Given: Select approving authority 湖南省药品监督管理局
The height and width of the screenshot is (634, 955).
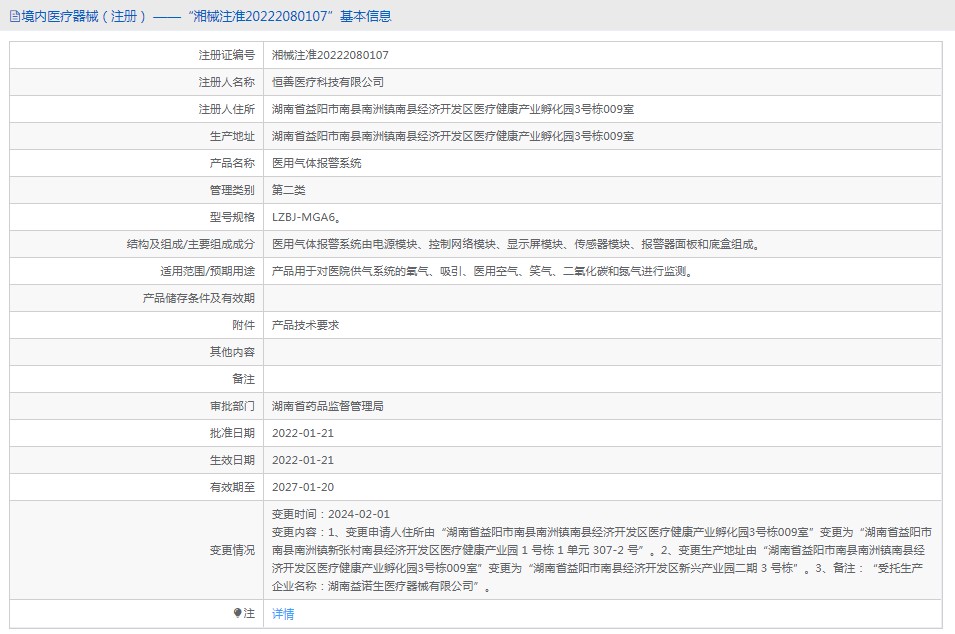Looking at the screenshot, I should [328, 406].
